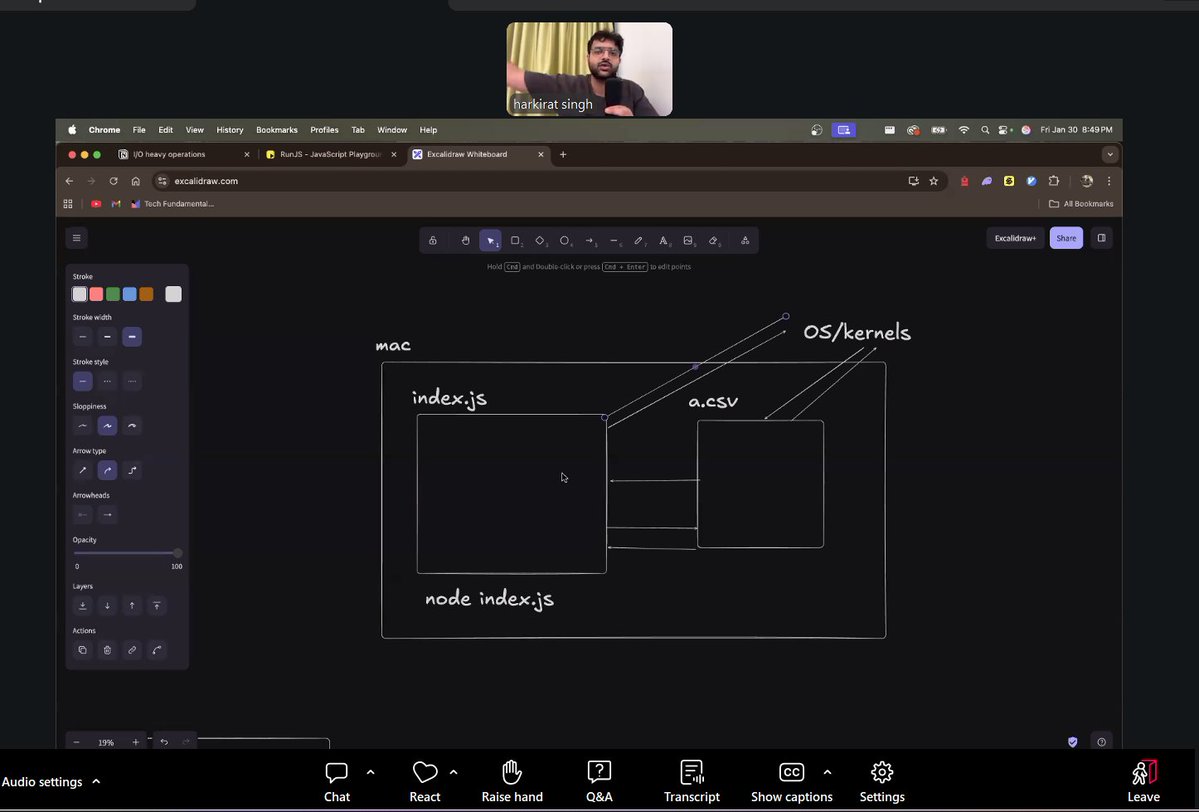Select the Rectangle shape tool
Screen dimensions: 1199x812
point(515,240)
